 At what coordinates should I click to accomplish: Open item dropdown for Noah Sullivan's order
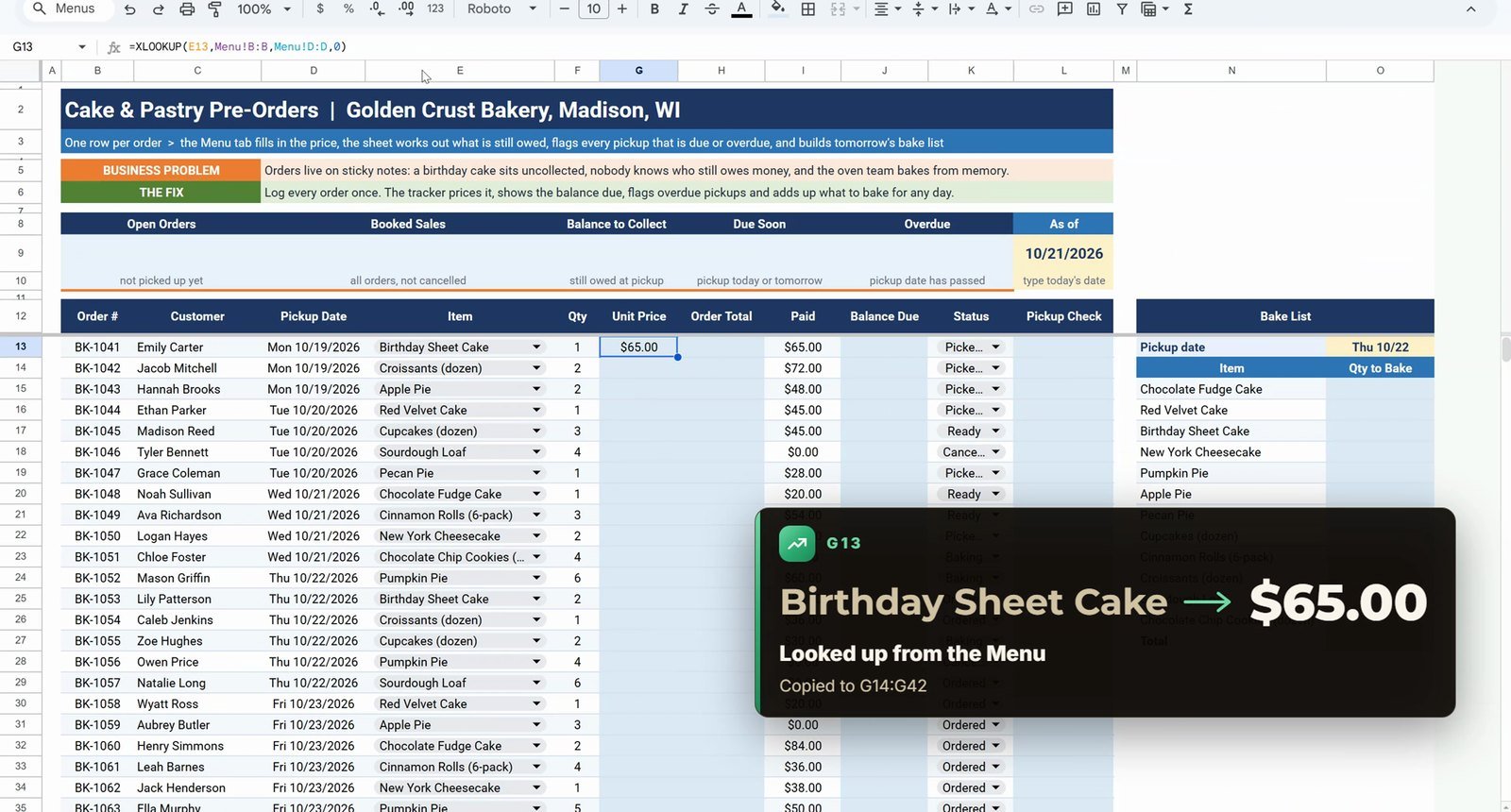tap(536, 494)
